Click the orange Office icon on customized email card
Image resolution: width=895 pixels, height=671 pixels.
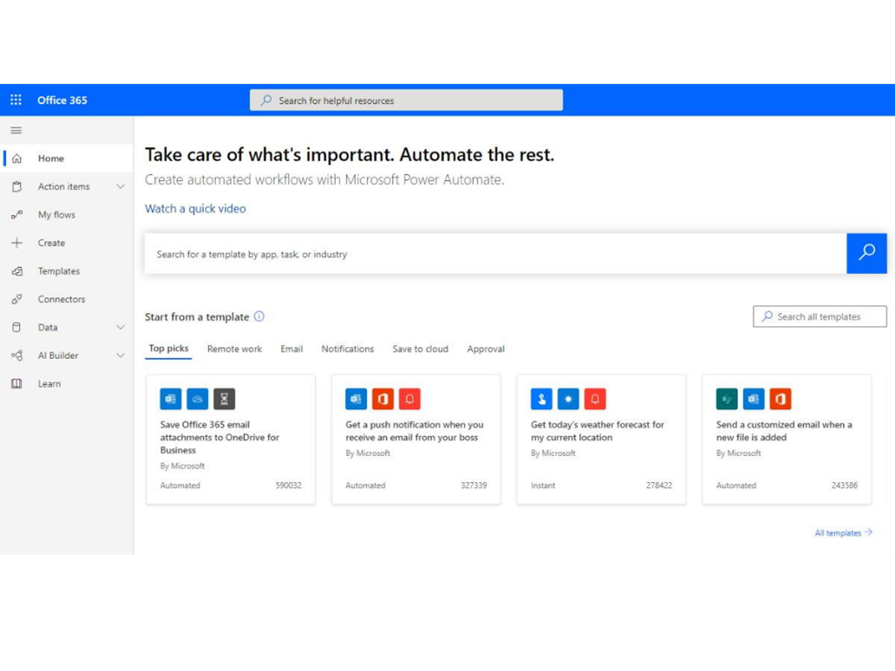[x=780, y=399]
